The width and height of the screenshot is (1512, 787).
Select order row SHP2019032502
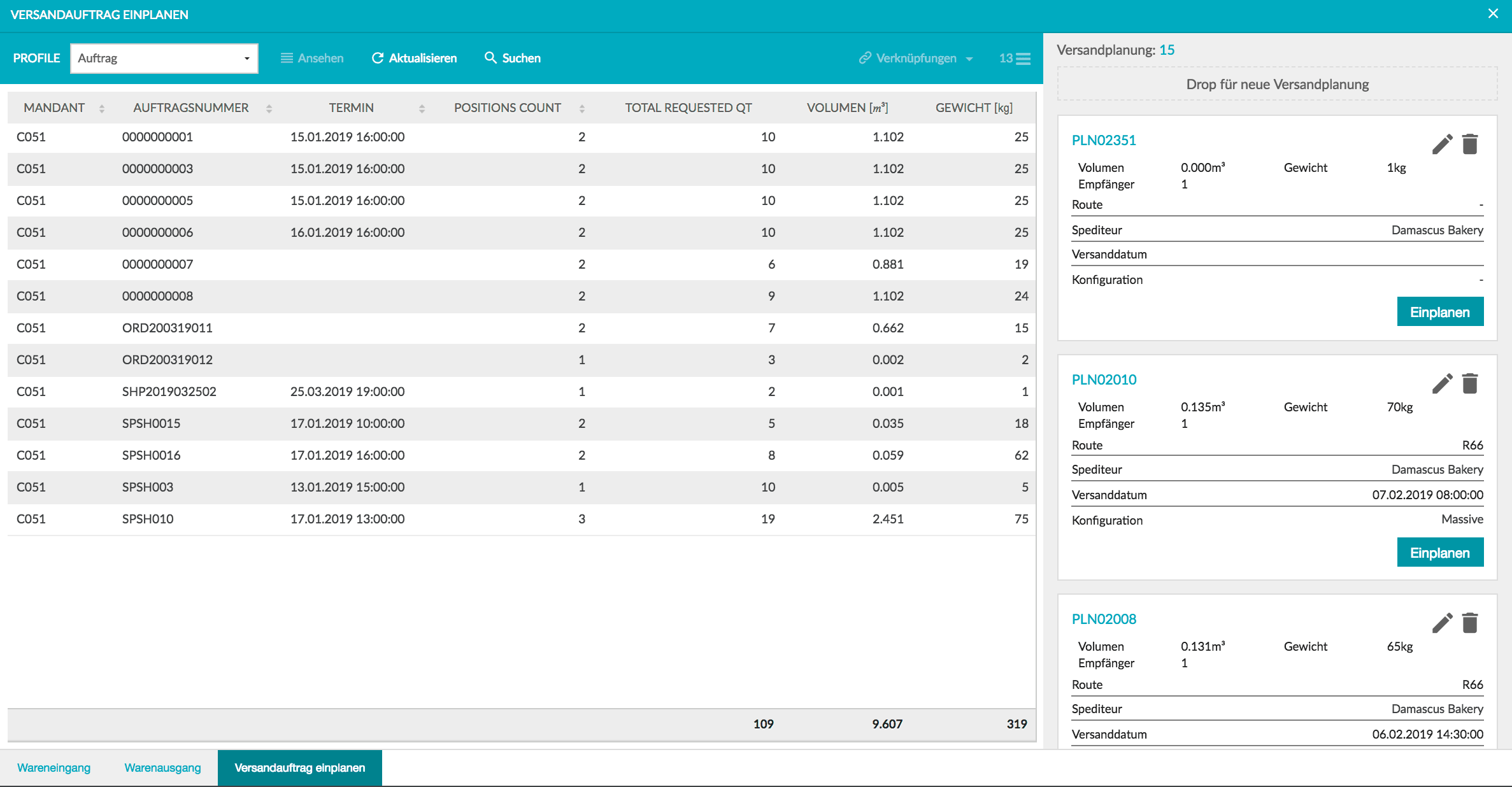522,392
